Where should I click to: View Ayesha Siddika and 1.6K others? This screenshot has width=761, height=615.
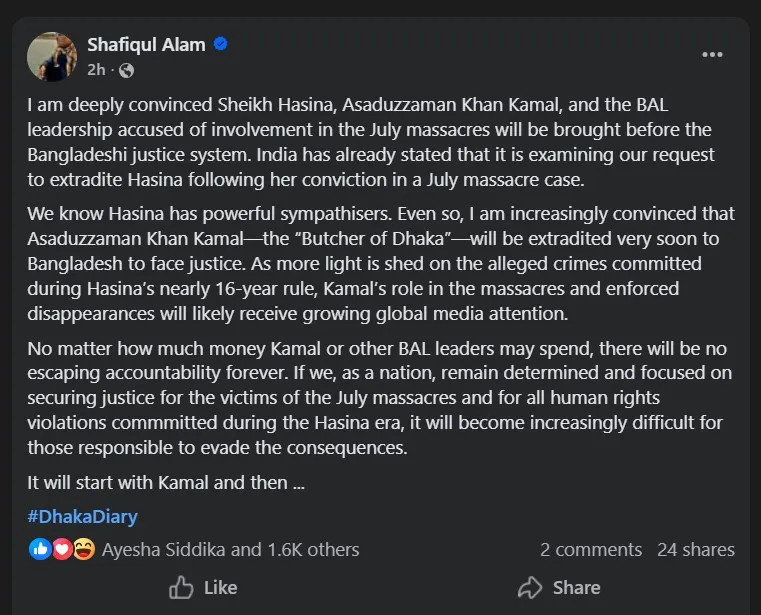point(230,549)
